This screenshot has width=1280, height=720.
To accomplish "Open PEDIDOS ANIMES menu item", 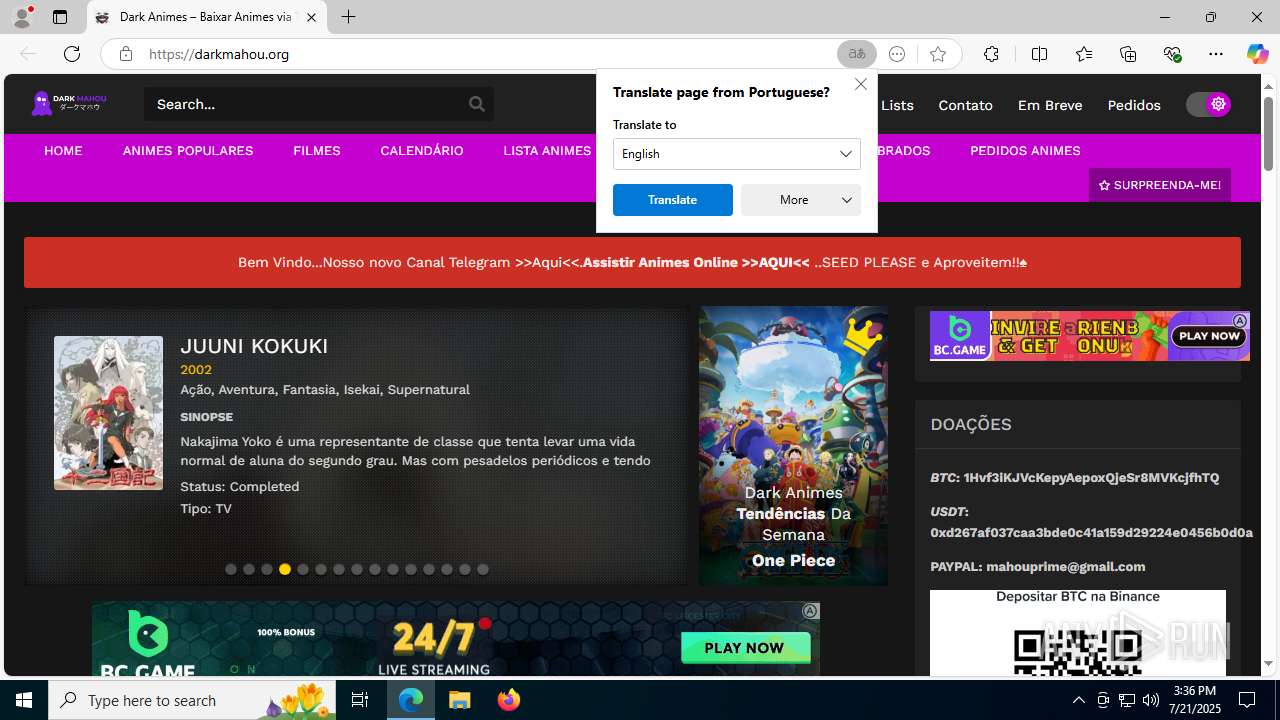I will (1025, 151).
